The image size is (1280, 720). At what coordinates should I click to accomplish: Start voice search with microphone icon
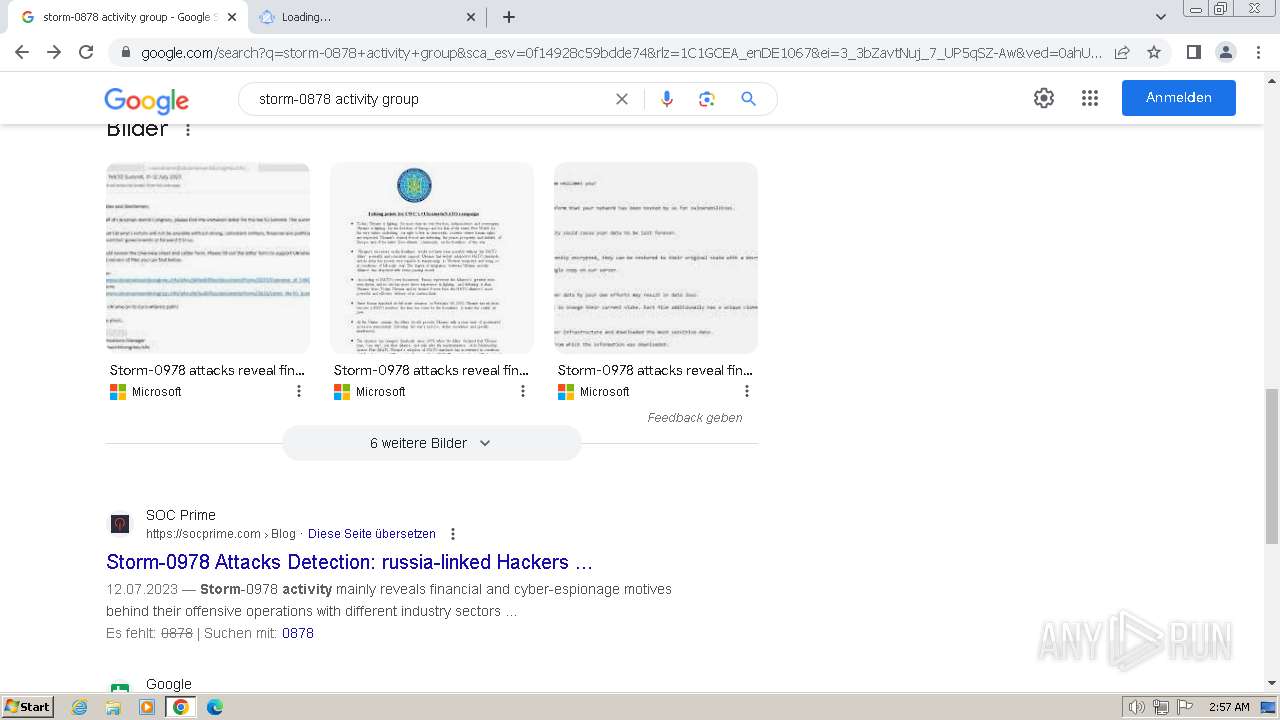(667, 99)
